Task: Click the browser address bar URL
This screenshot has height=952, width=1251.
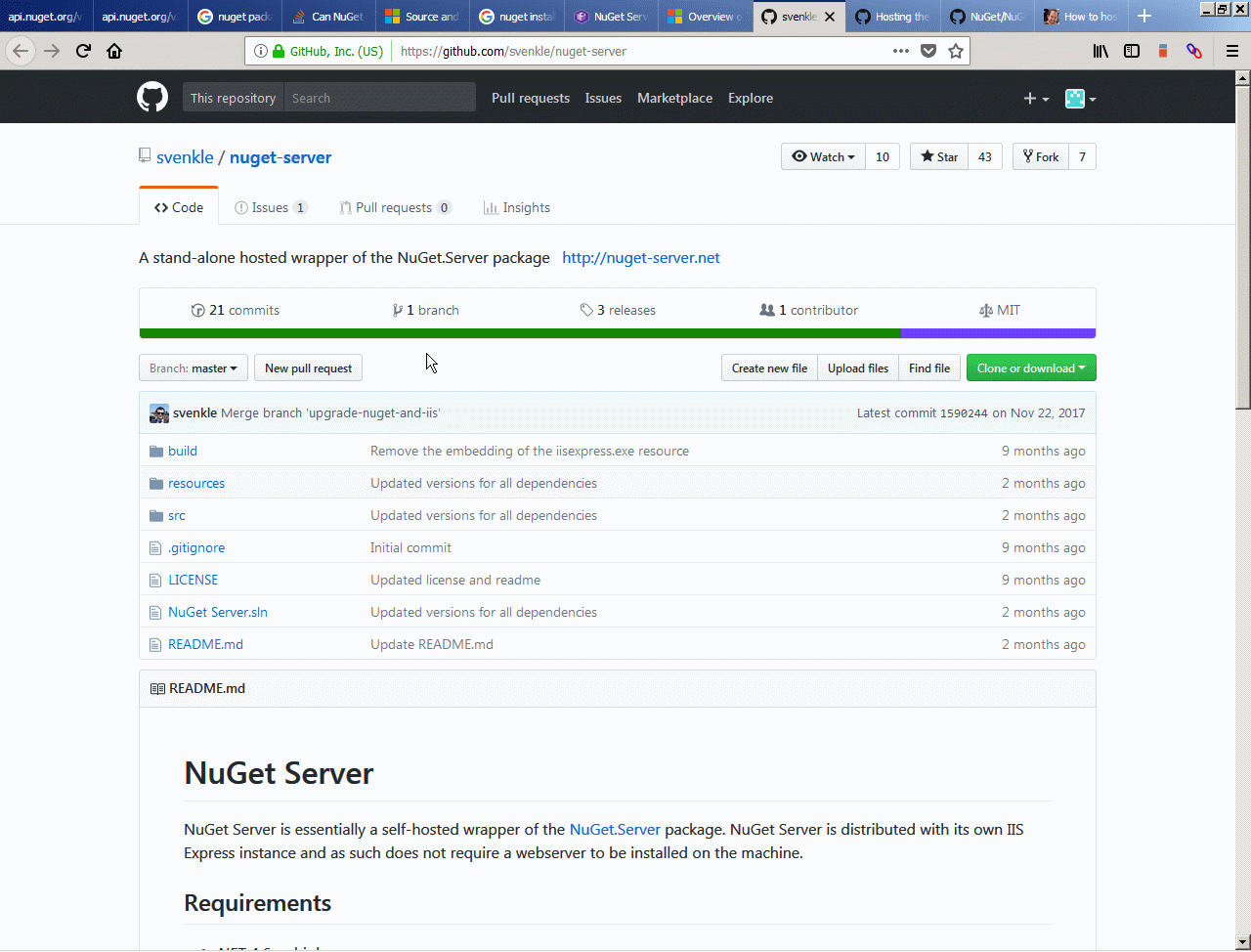Action: (x=513, y=51)
